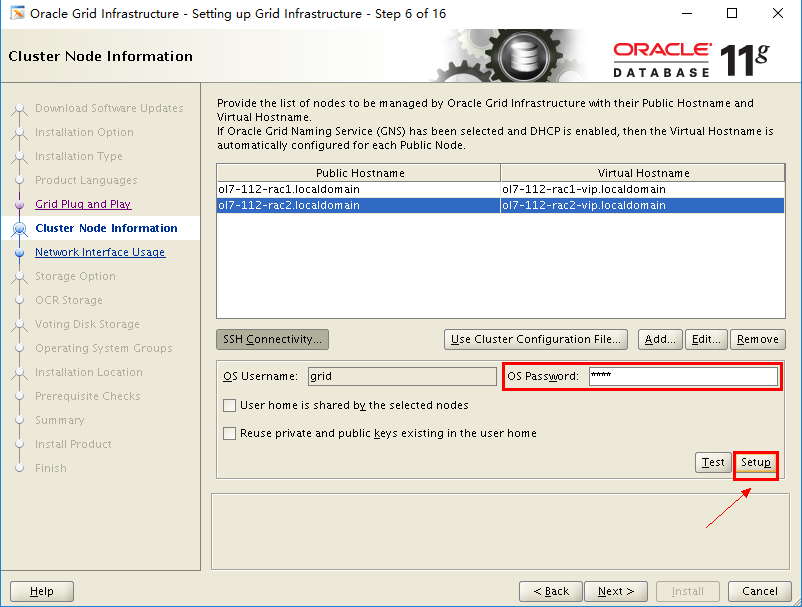The height and width of the screenshot is (607, 802).
Task: Select Cluster Node Information step
Action: pyautogui.click(x=106, y=228)
